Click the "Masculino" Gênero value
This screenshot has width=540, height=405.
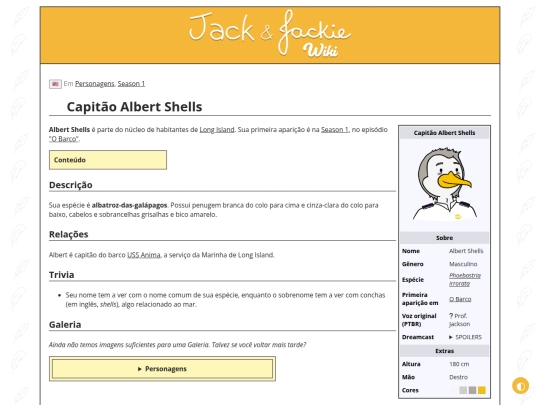click(x=463, y=264)
